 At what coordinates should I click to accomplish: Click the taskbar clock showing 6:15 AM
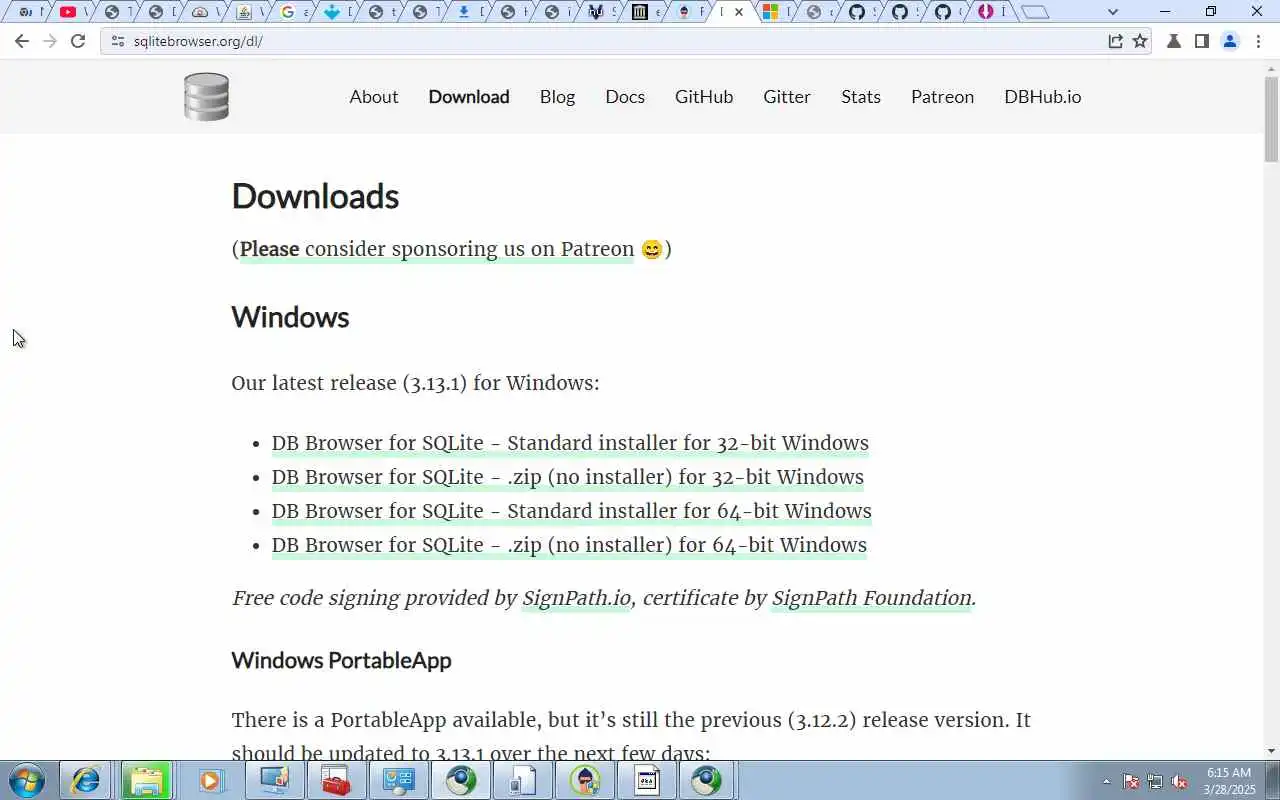click(1229, 781)
